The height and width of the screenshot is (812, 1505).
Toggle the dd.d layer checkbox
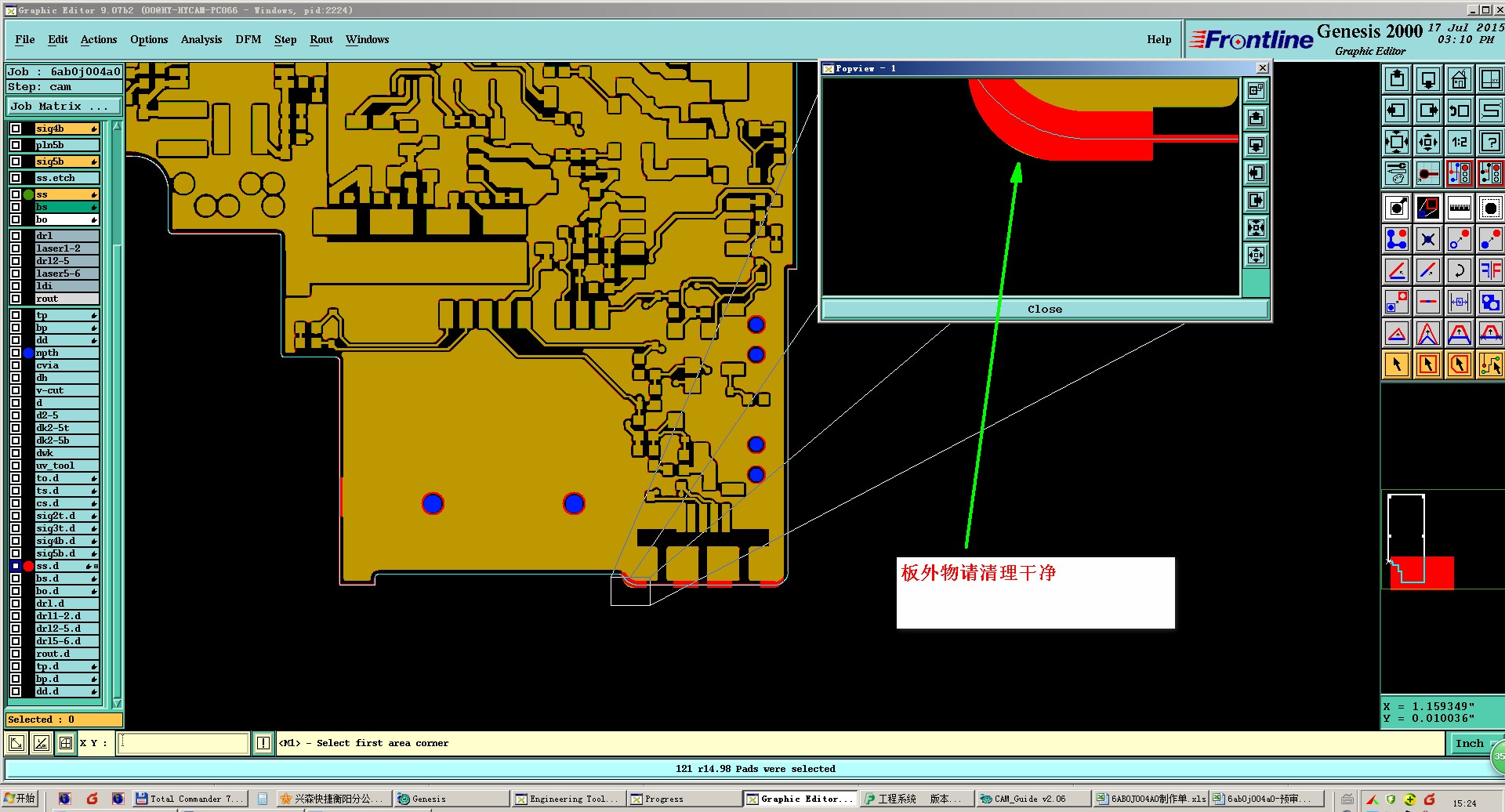pos(16,691)
